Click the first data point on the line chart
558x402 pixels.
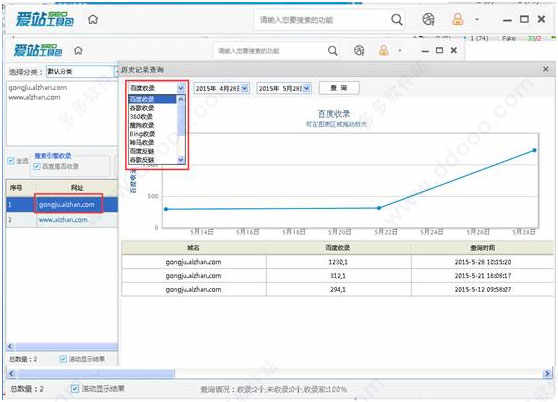166,209
